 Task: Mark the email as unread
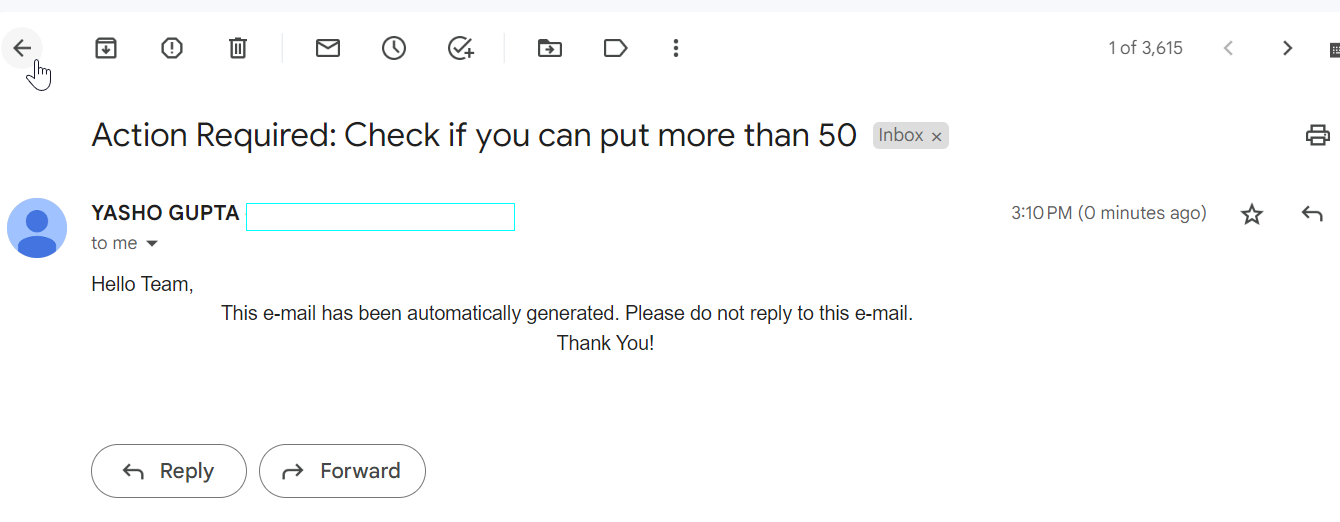tap(328, 48)
